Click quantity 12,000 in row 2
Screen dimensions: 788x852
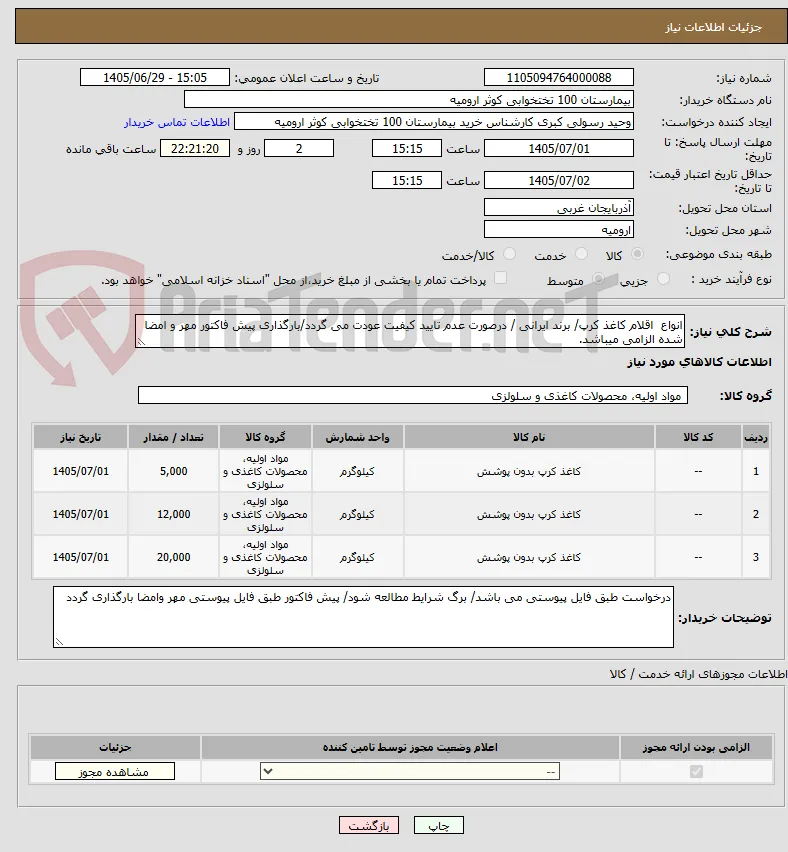click(173, 514)
